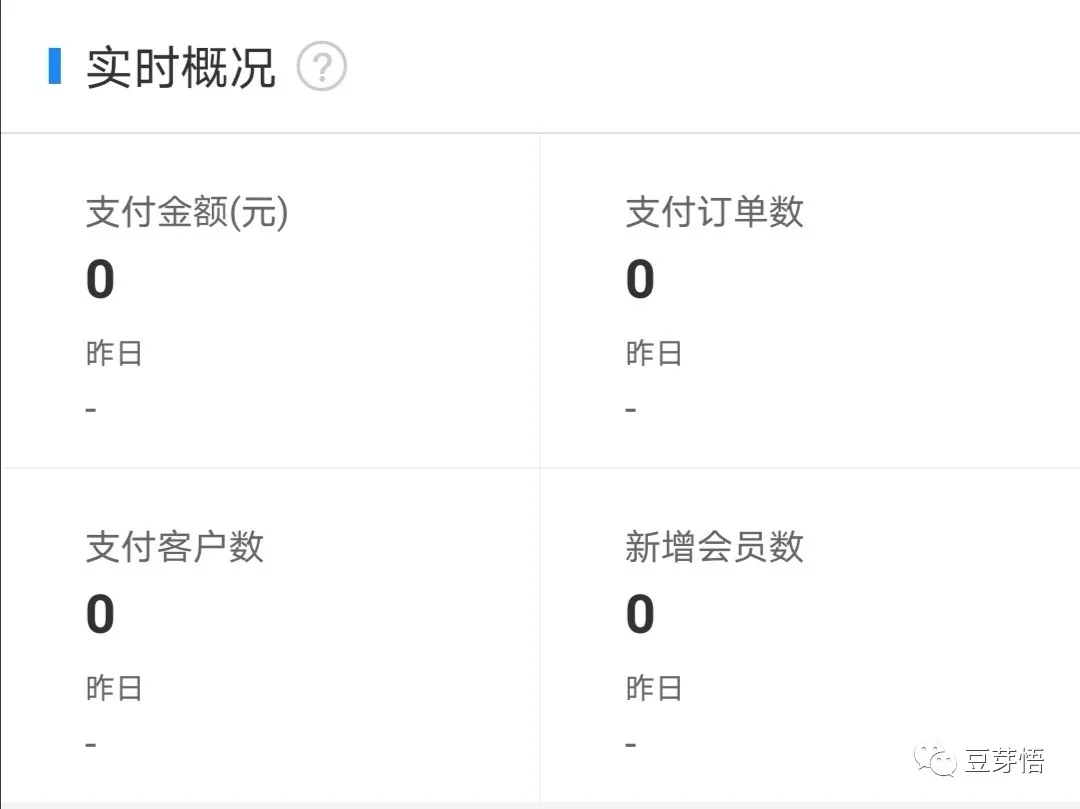The height and width of the screenshot is (809, 1080).
Task: Expand yesterday's data under 支付客户数
Action: coord(113,688)
